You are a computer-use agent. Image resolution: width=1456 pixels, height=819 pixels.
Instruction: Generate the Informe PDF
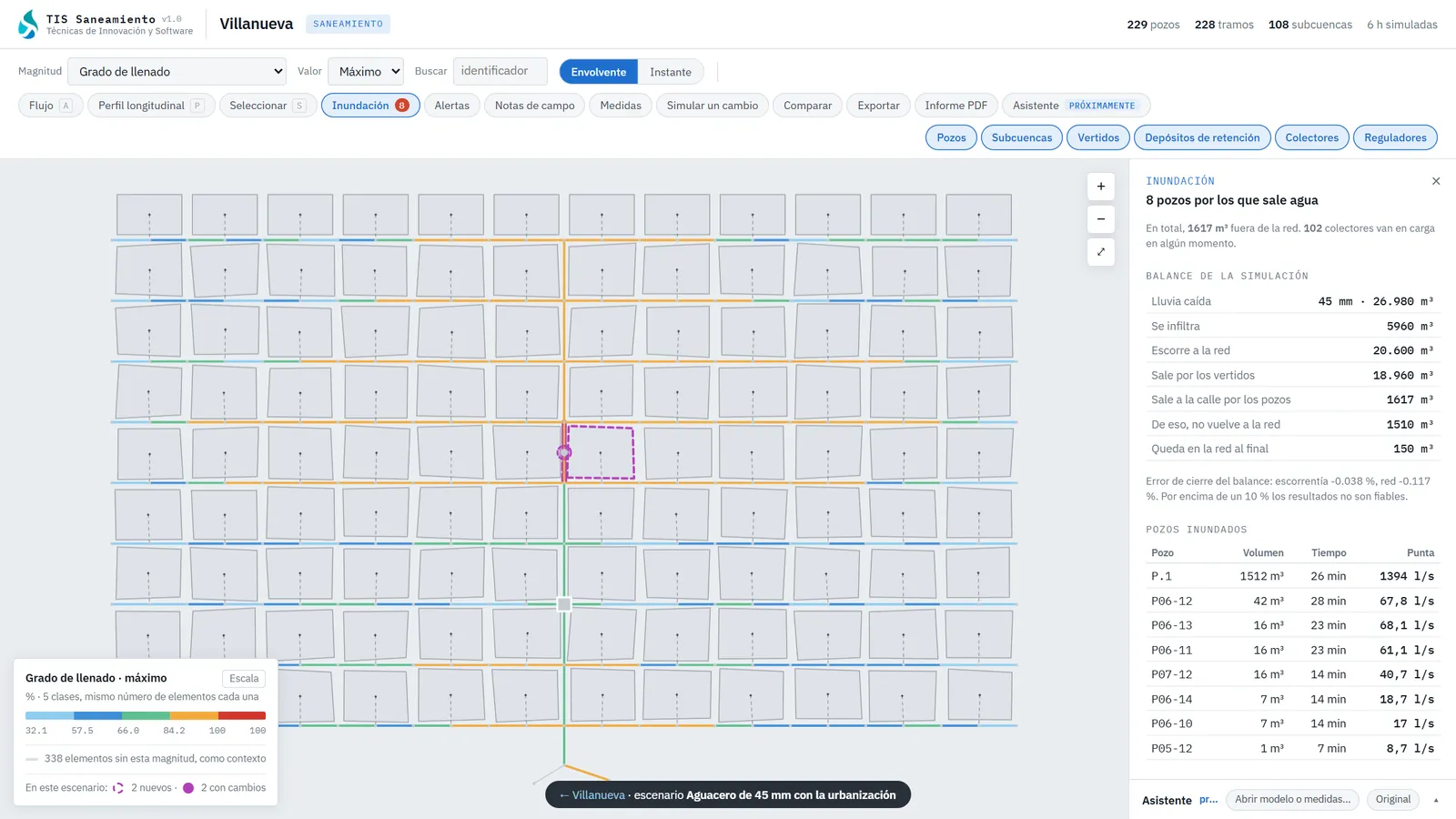click(956, 106)
